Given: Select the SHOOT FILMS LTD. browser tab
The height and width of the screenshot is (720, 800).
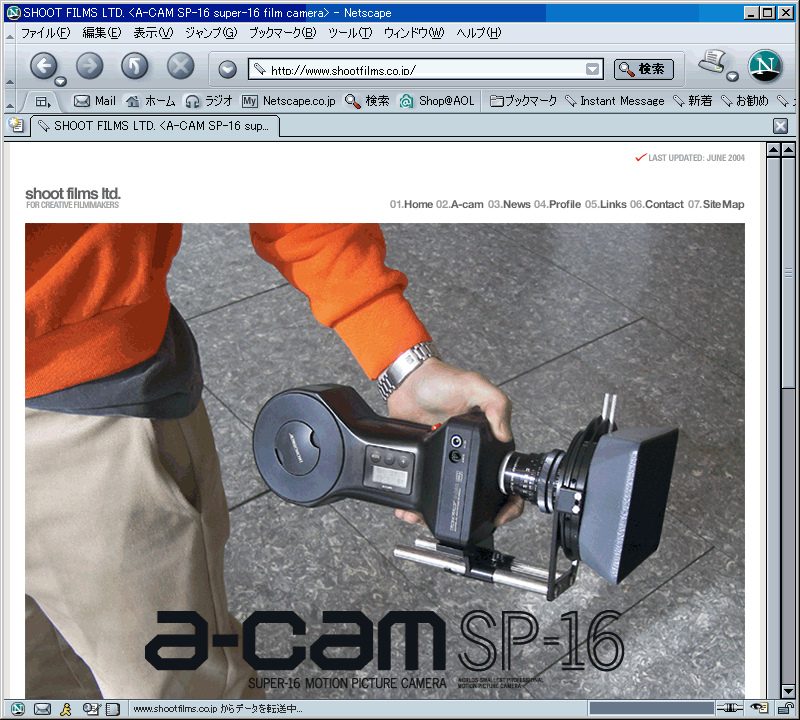Looking at the screenshot, I should [155, 126].
